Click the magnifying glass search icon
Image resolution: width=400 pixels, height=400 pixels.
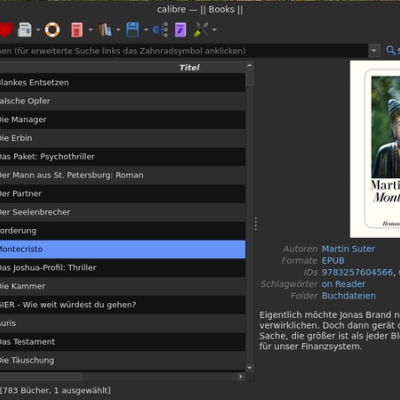[x=390, y=51]
